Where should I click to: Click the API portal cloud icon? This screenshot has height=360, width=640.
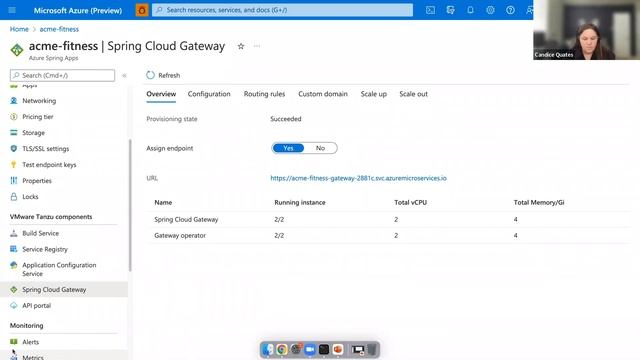[x=13, y=305]
